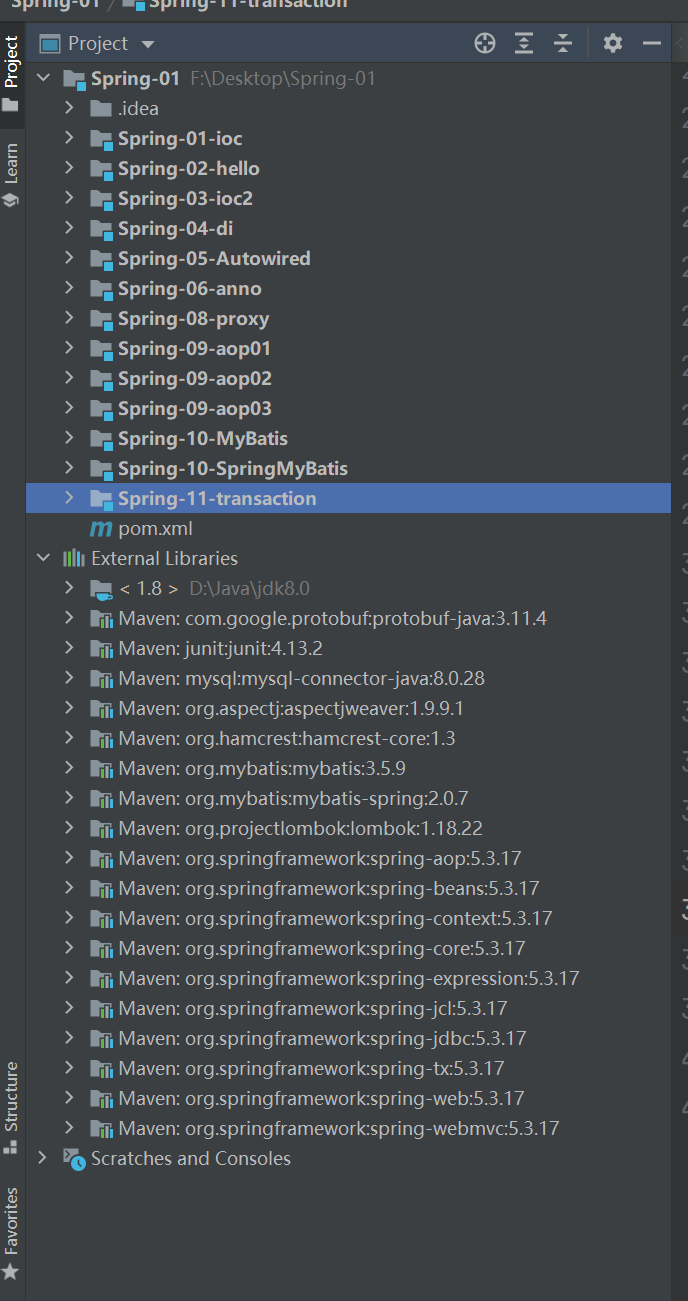Viewport: 688px width, 1301px height.
Task: Select the Spring-10-MyBatis module
Action: (x=202, y=438)
